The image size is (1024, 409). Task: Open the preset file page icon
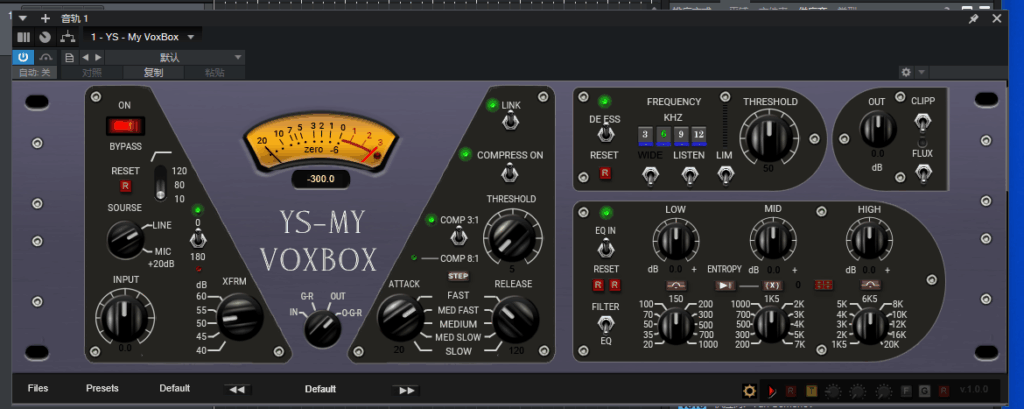pyautogui.click(x=69, y=57)
